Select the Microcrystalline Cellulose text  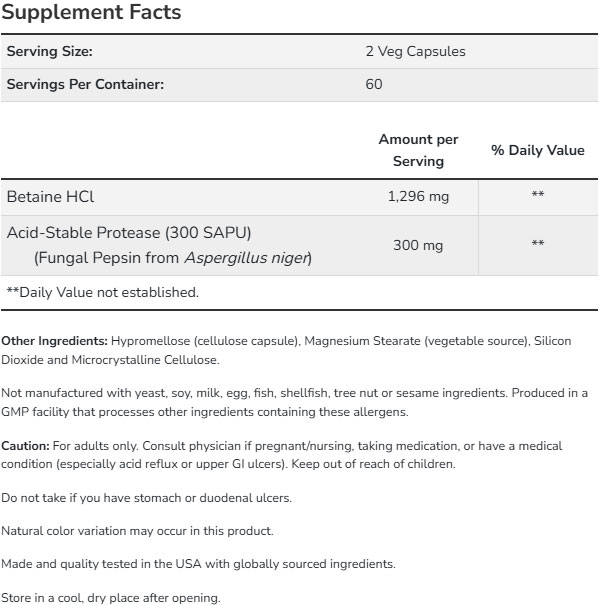(145, 360)
